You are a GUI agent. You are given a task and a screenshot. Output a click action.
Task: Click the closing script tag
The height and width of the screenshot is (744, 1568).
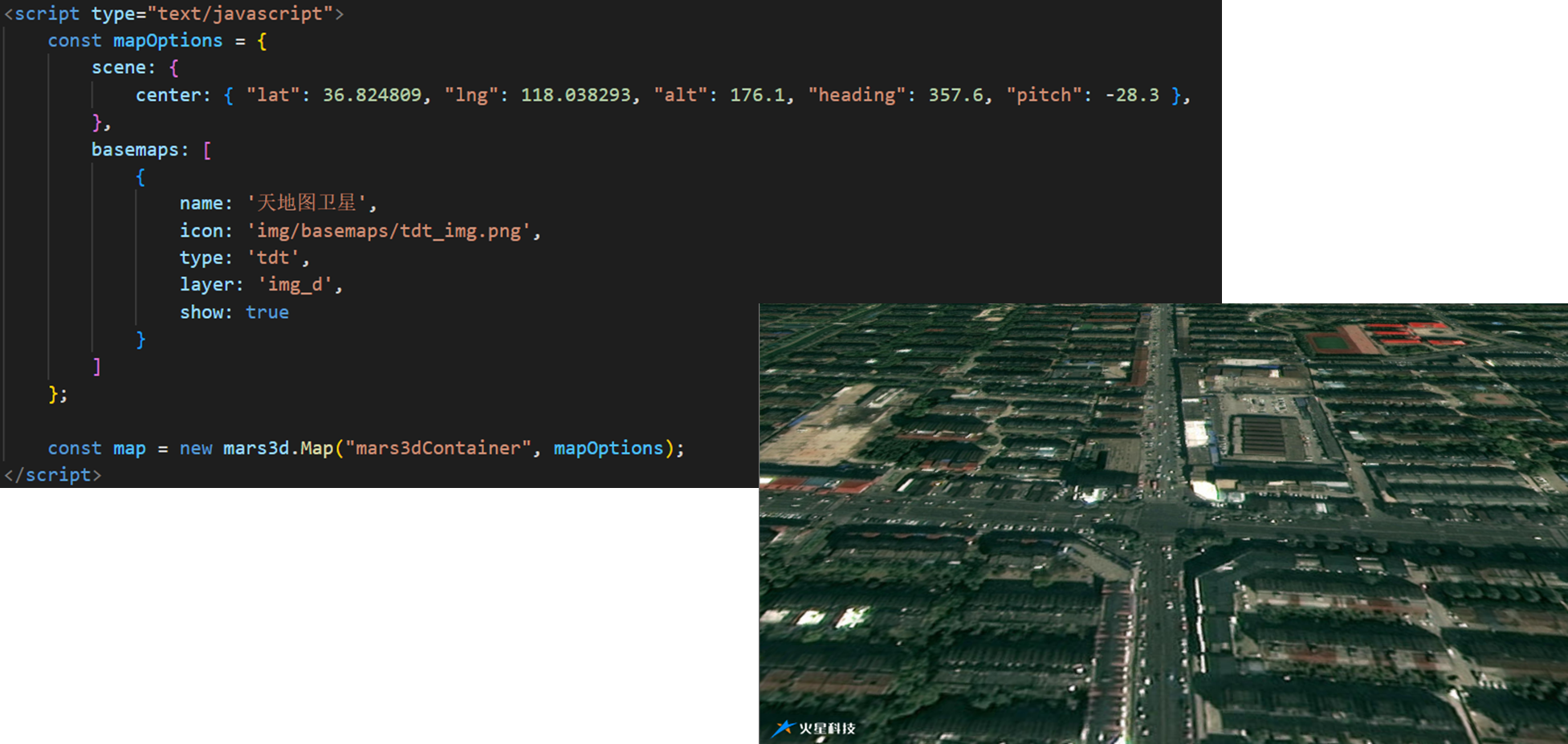pyautogui.click(x=53, y=475)
